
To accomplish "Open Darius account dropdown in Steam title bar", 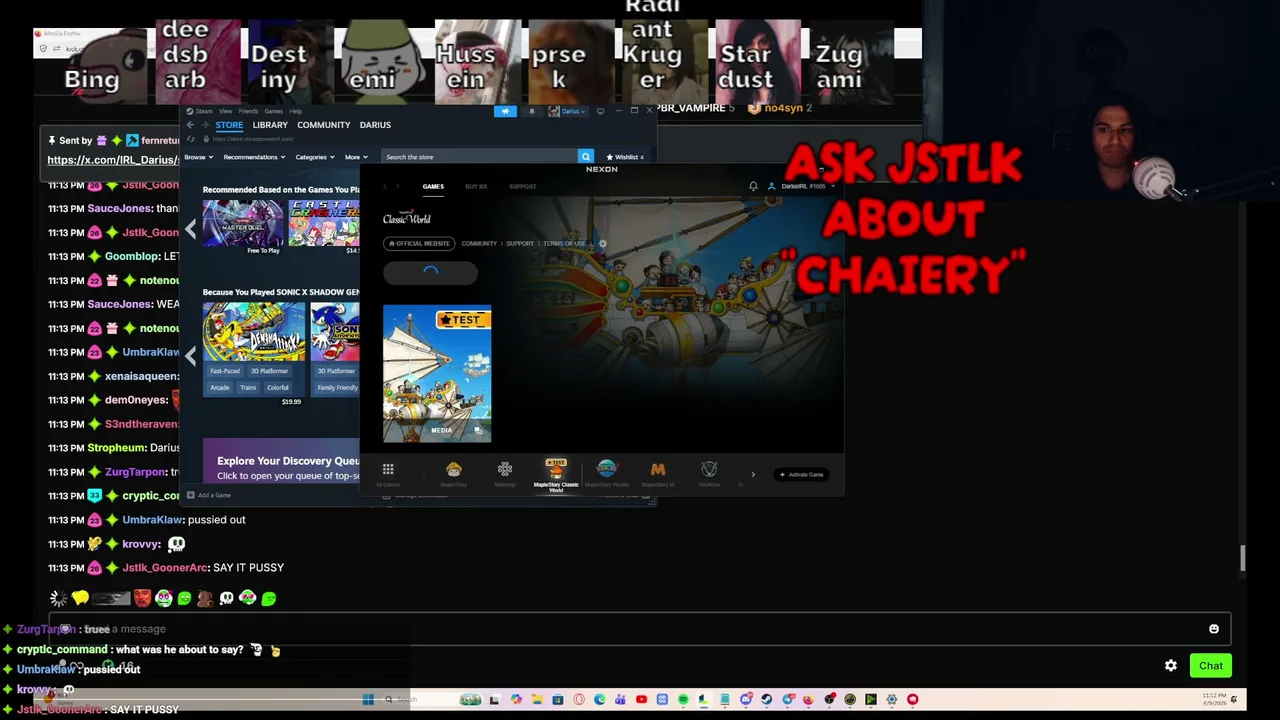I will [568, 111].
